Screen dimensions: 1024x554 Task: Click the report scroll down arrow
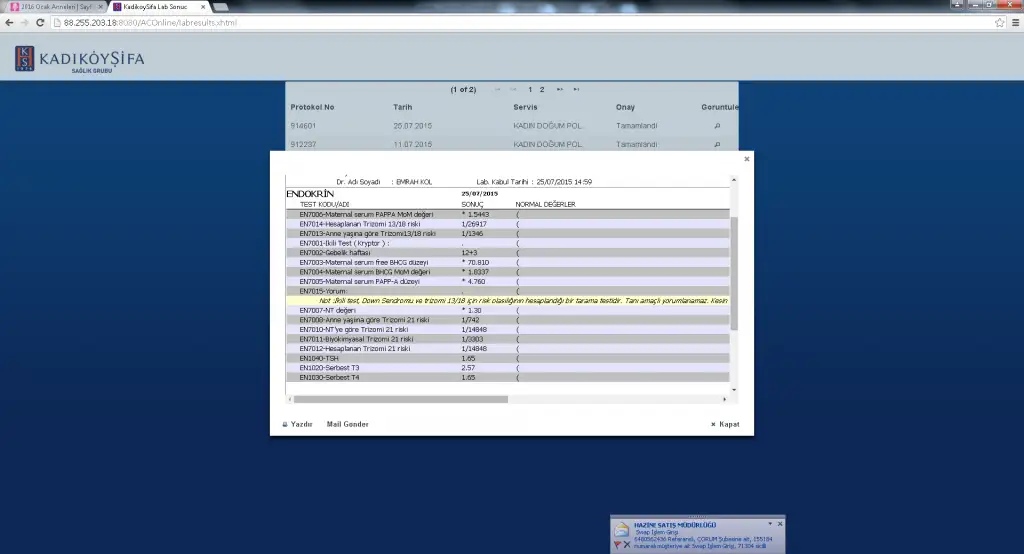[734, 390]
